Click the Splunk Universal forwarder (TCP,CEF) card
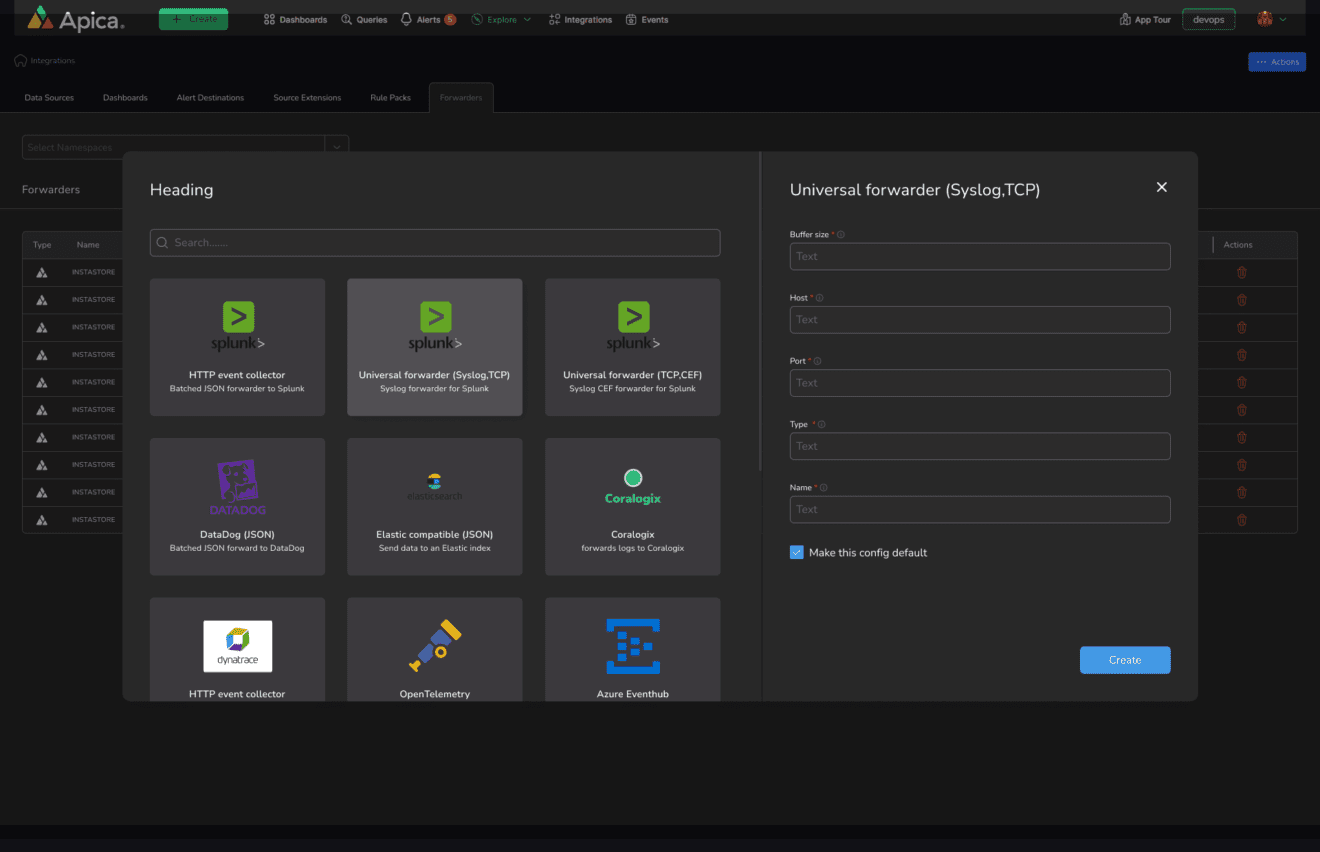Image resolution: width=1320 pixels, height=852 pixels. point(632,347)
